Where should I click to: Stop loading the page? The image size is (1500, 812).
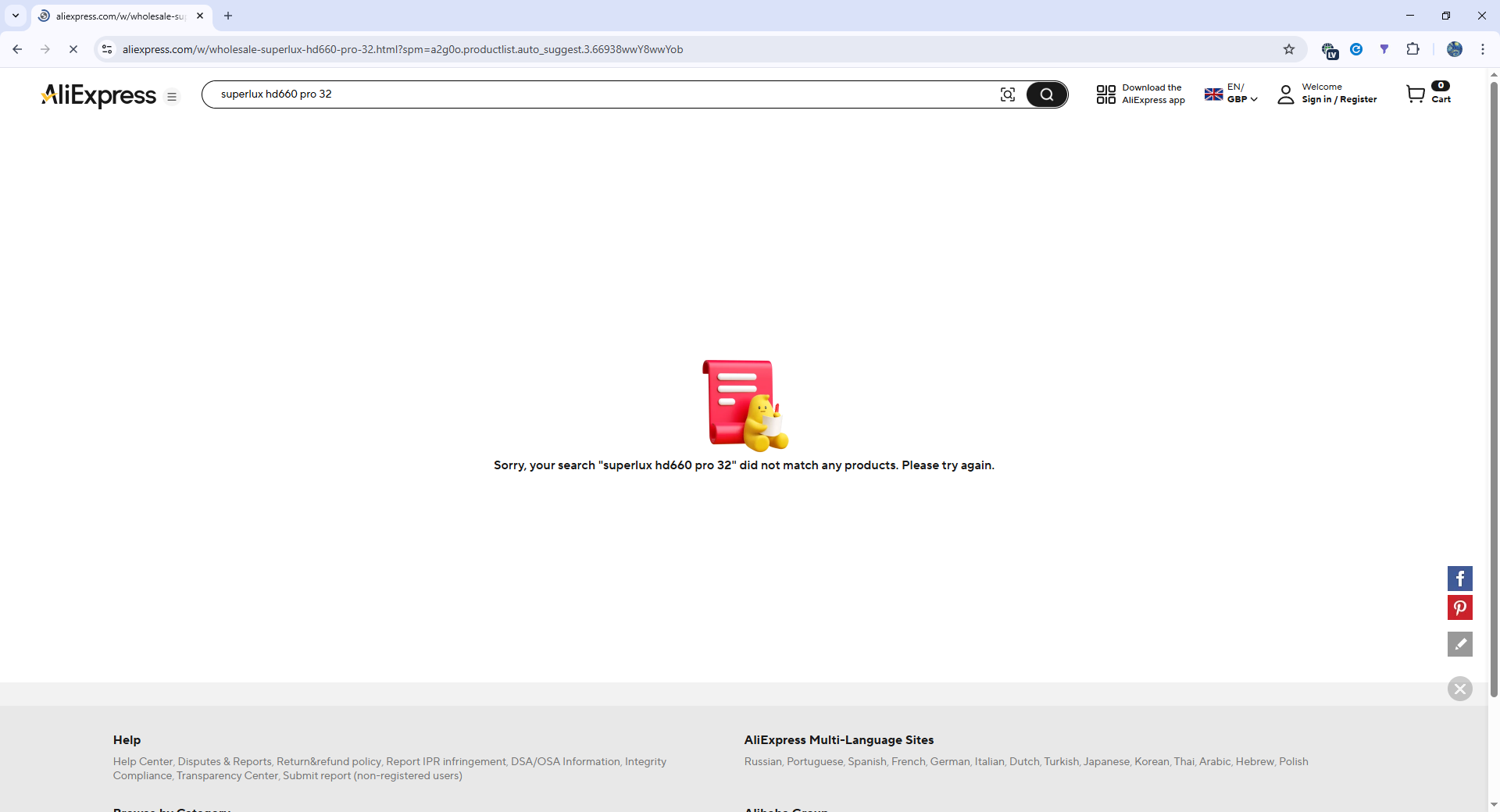(x=73, y=49)
